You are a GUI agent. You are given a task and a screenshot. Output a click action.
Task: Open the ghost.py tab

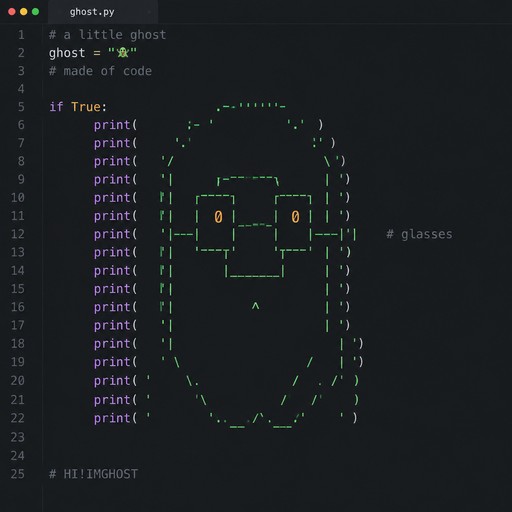coord(103,12)
